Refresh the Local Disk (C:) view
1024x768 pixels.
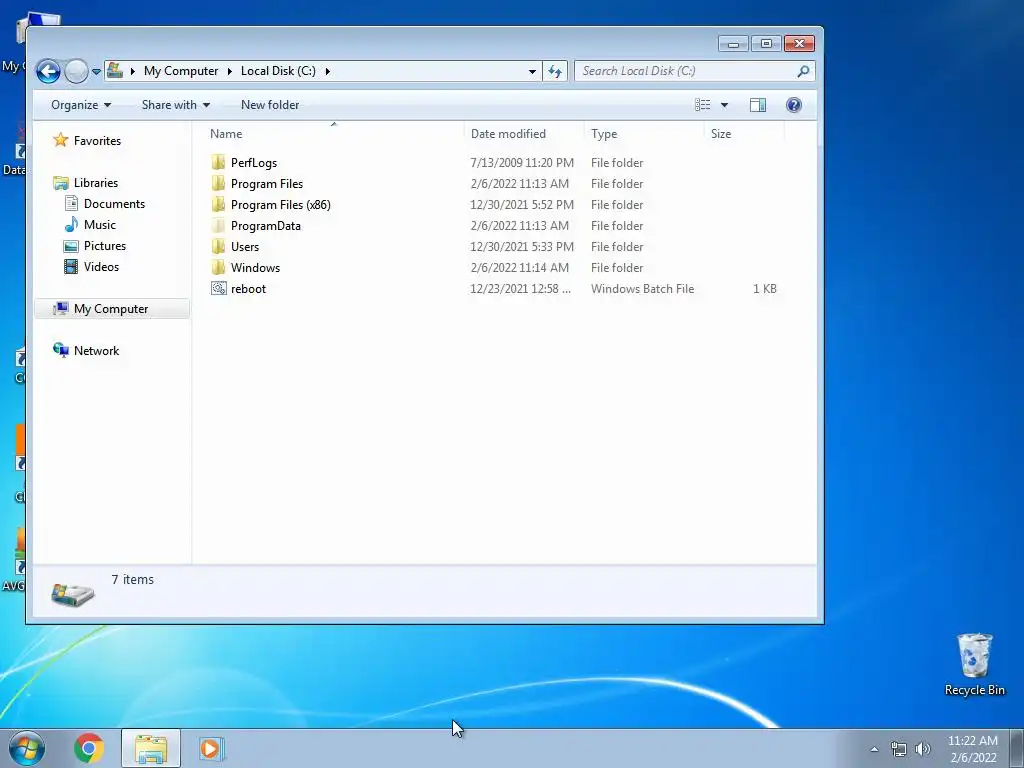555,71
